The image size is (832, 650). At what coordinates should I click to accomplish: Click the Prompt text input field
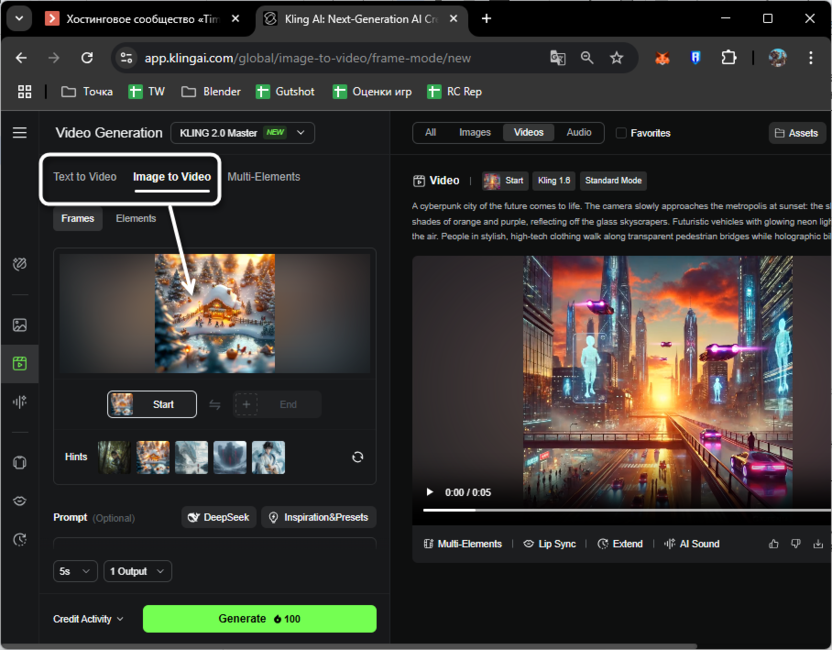click(215, 543)
